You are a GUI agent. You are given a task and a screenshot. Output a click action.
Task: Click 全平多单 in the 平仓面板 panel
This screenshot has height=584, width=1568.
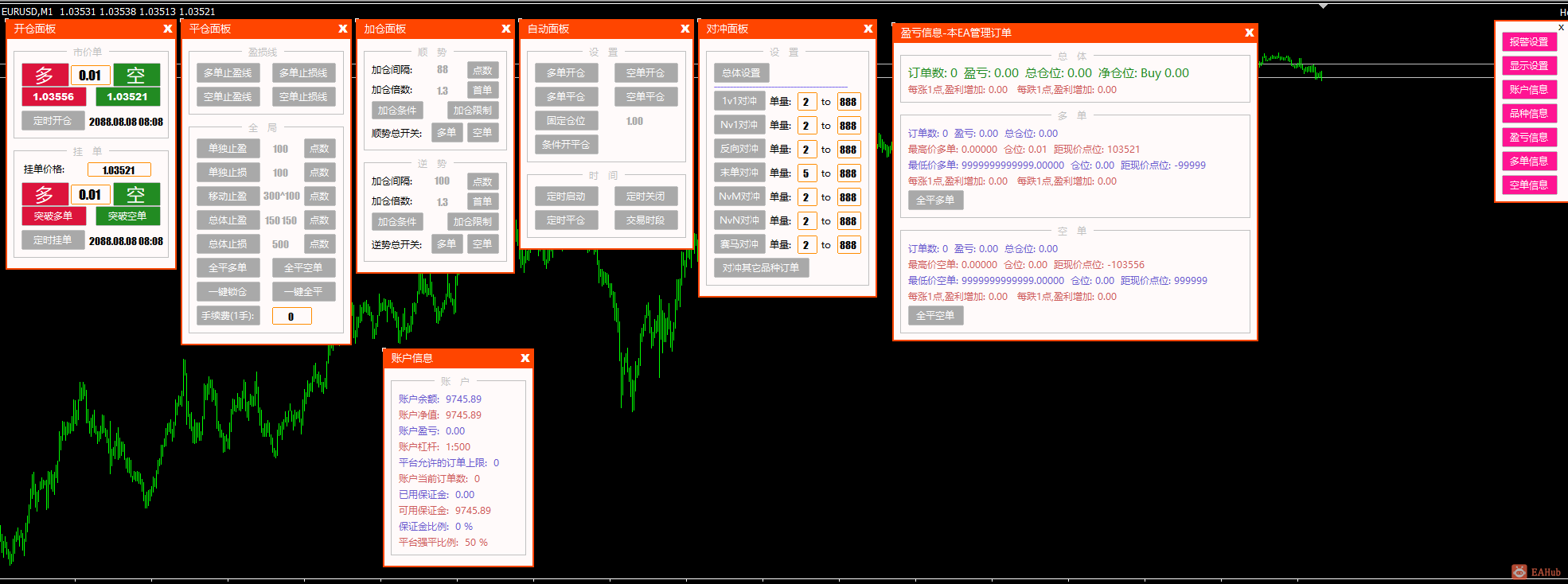tap(228, 267)
